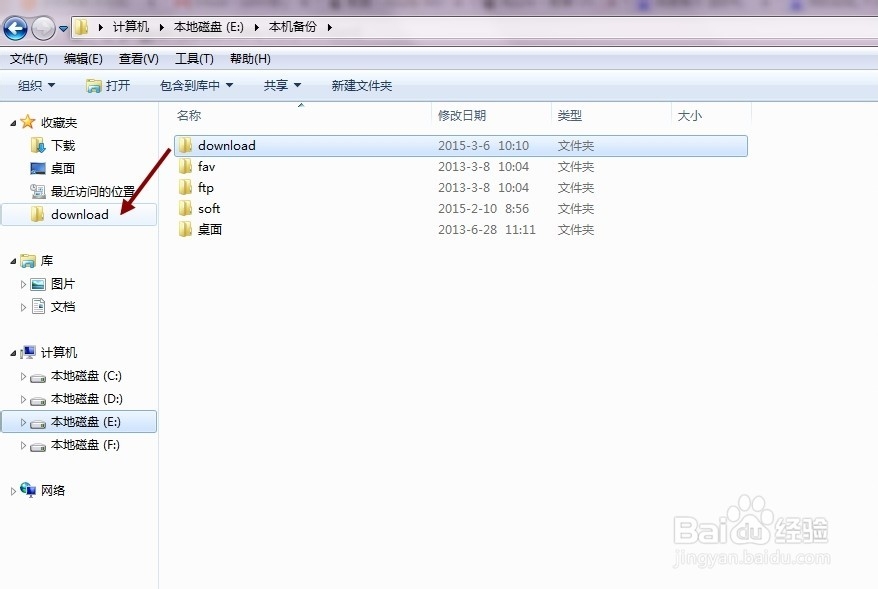The height and width of the screenshot is (589, 878).
Task: Click the date 2015-3-6 10:10
Action: coord(483,146)
